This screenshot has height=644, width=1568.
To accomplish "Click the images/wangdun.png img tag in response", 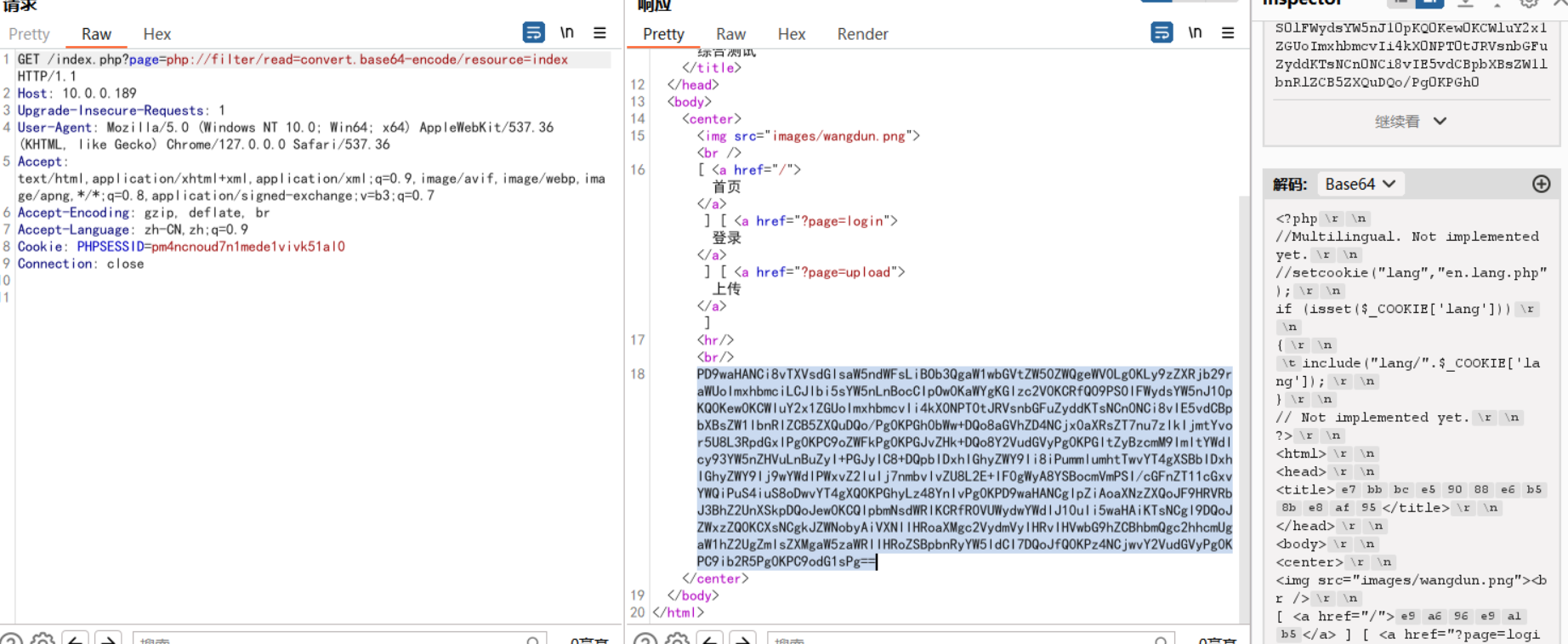I will click(x=808, y=136).
